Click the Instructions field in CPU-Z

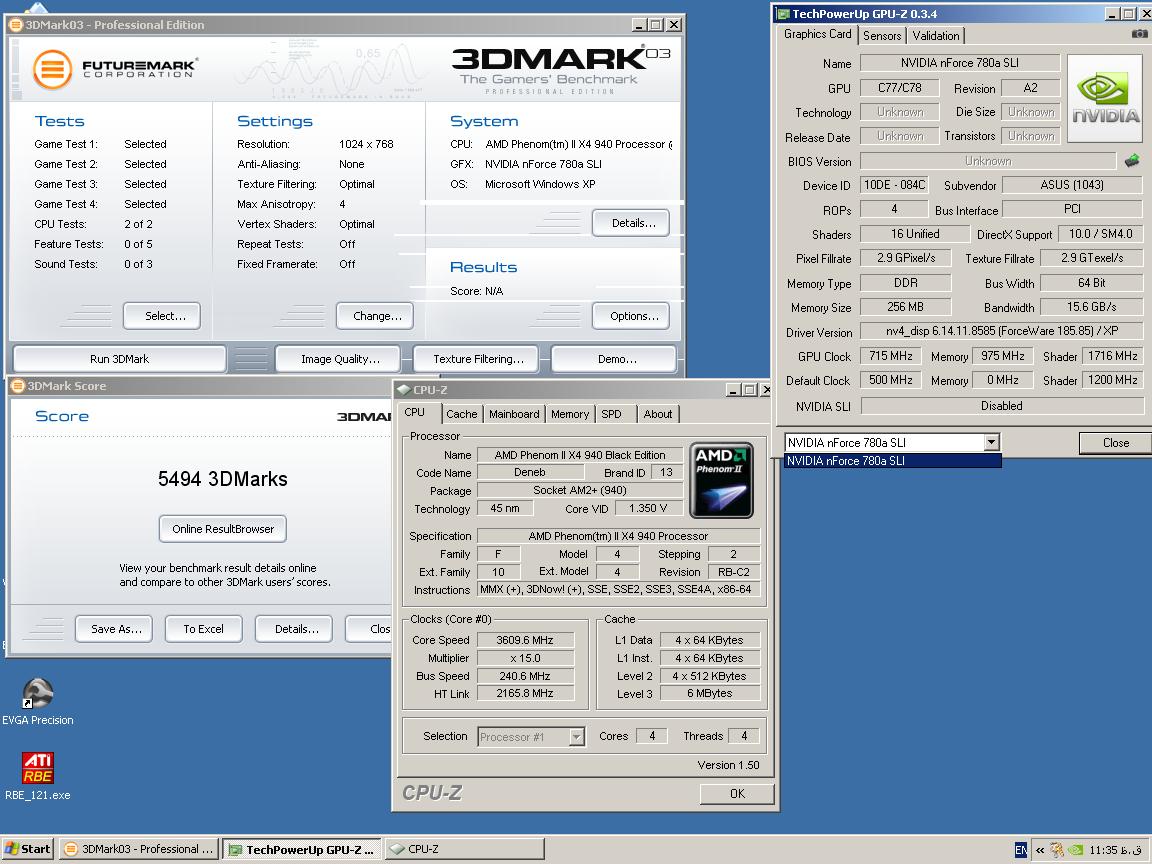pyautogui.click(x=618, y=589)
